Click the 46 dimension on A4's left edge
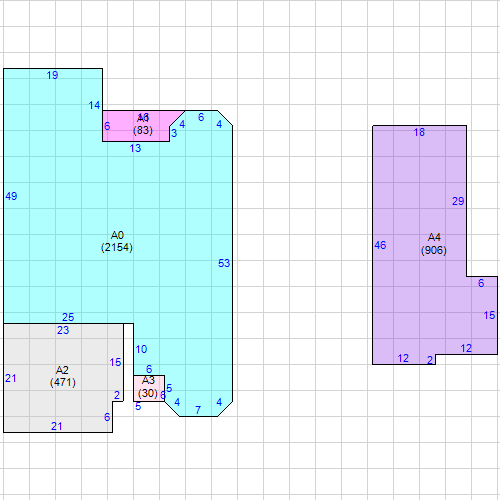The width and height of the screenshot is (500, 500). click(x=380, y=245)
